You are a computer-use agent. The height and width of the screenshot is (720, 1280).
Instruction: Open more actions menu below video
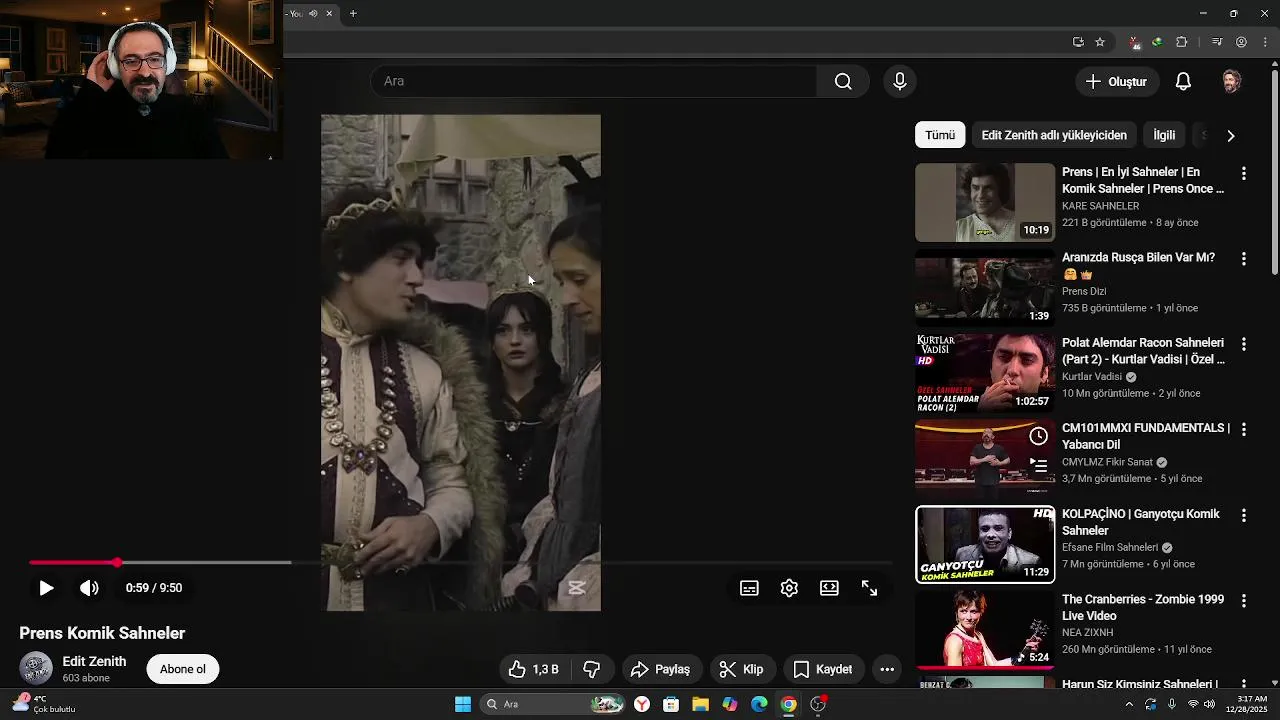pyautogui.click(x=887, y=669)
